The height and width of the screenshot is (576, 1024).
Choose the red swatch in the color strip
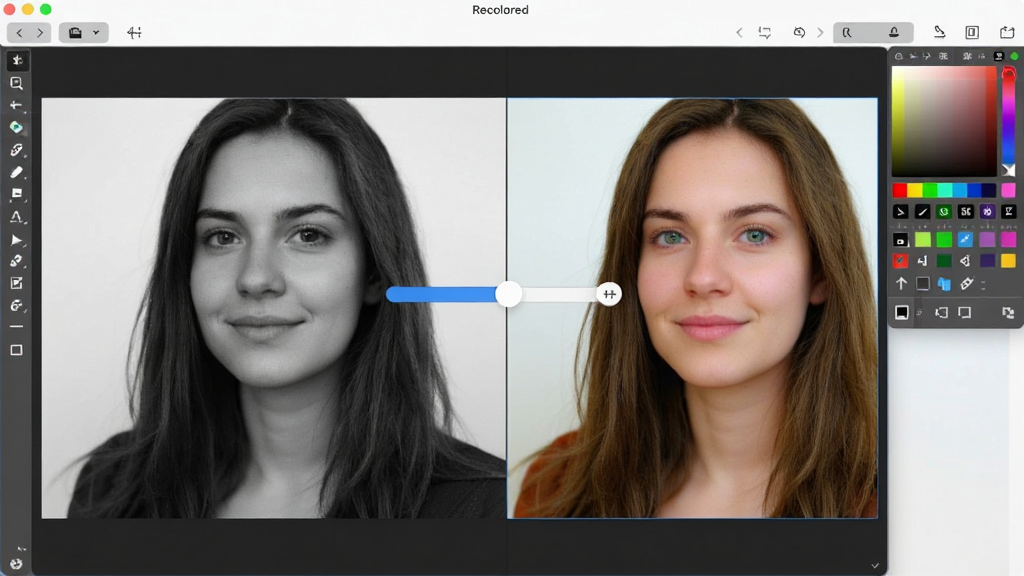[900, 190]
